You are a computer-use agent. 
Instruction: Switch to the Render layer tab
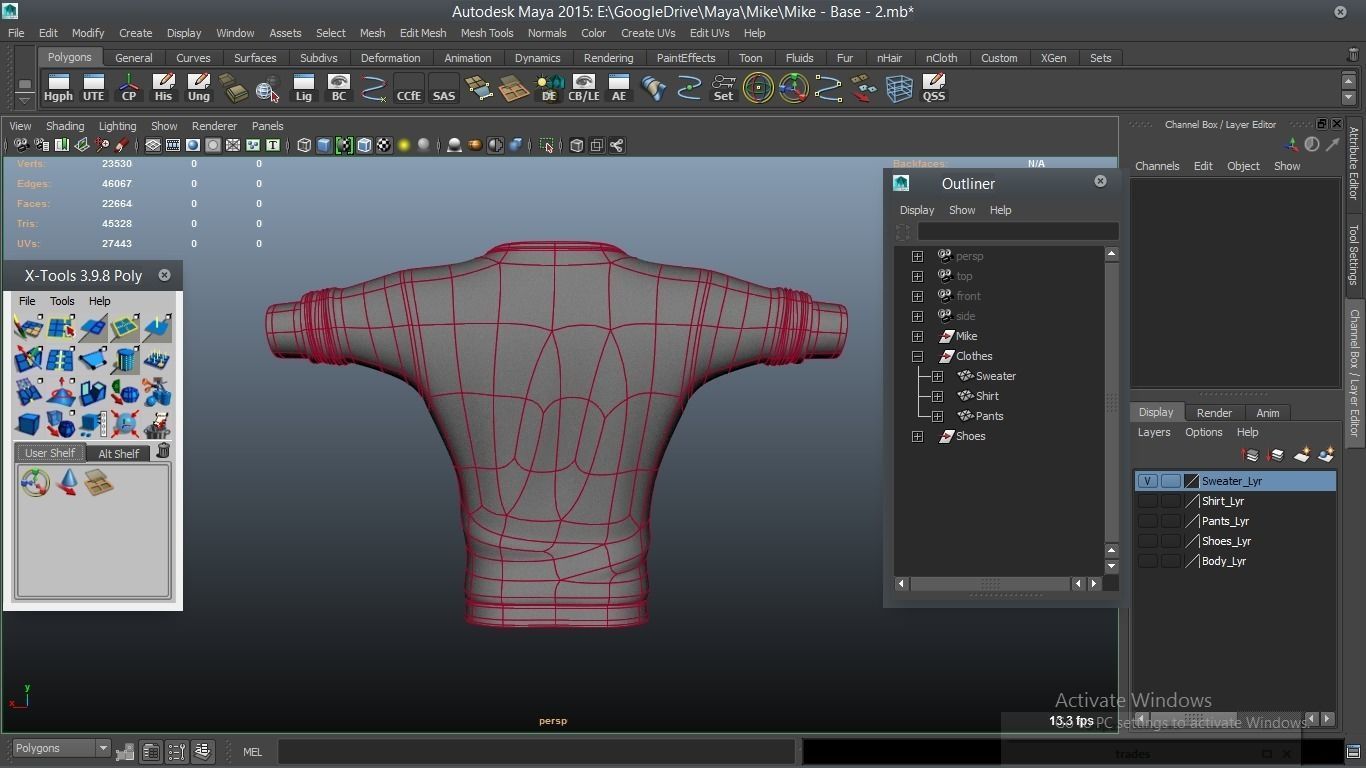click(1214, 413)
